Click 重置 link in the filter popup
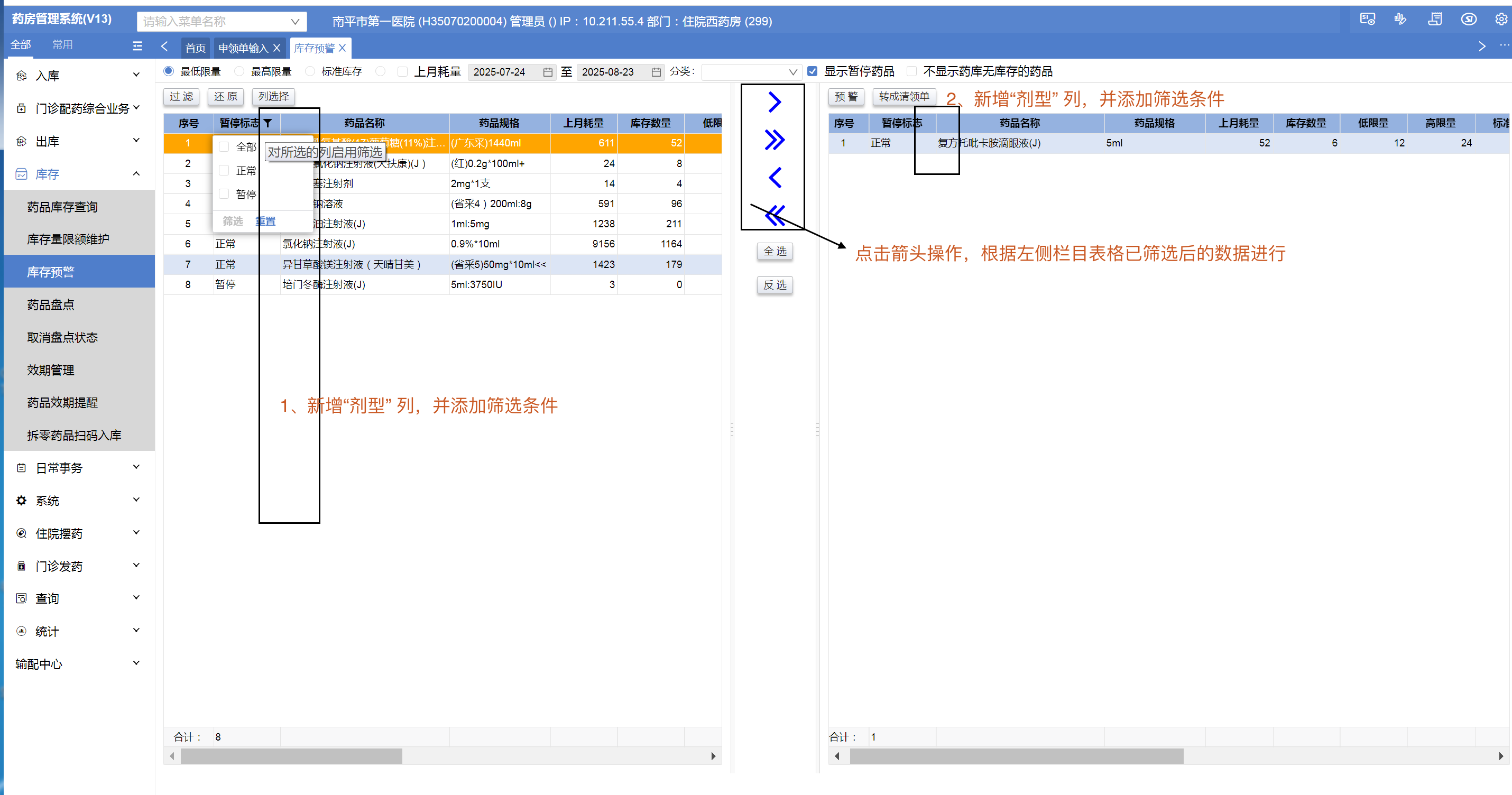Screen dimensions: 1512x795 point(265,221)
